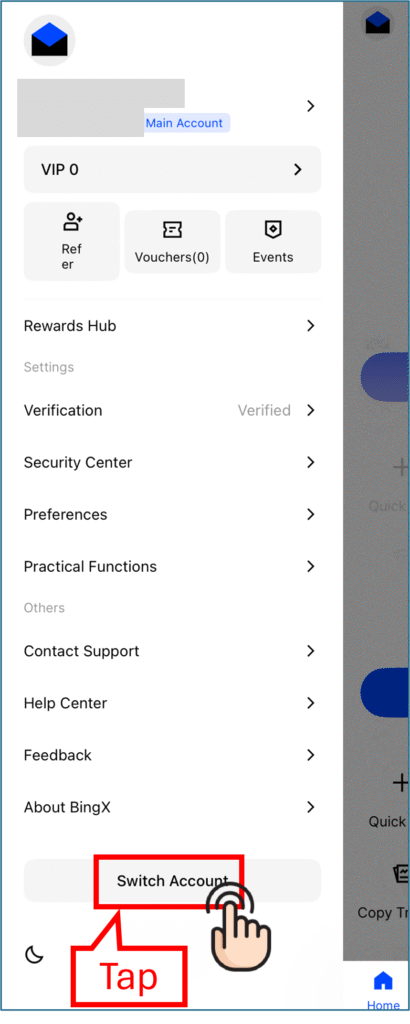Image resolution: width=410 pixels, height=1024 pixels.
Task: Open the Rewards Hub chevron
Action: click(311, 326)
